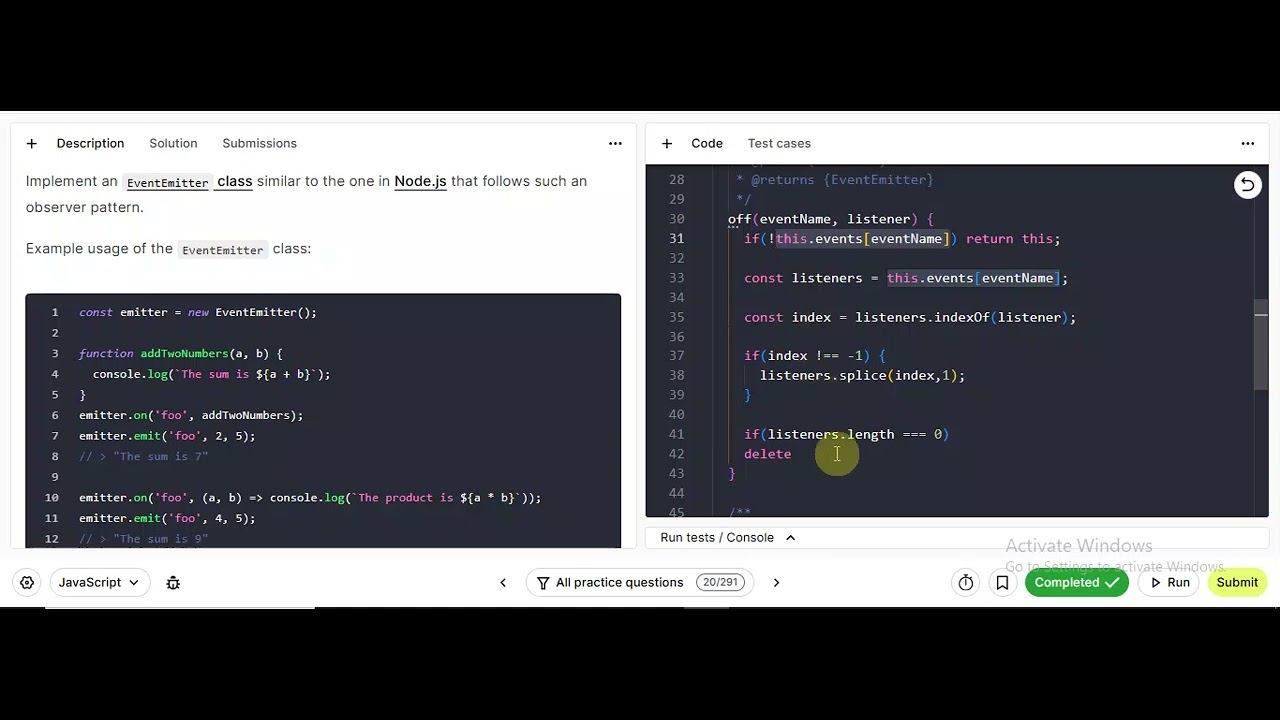Follow the Node.js link
1280x720 pixels.
420,181
